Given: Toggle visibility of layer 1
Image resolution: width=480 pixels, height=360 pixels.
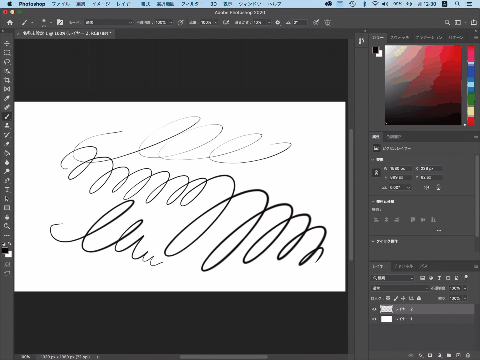Looking at the screenshot, I should (x=374, y=319).
